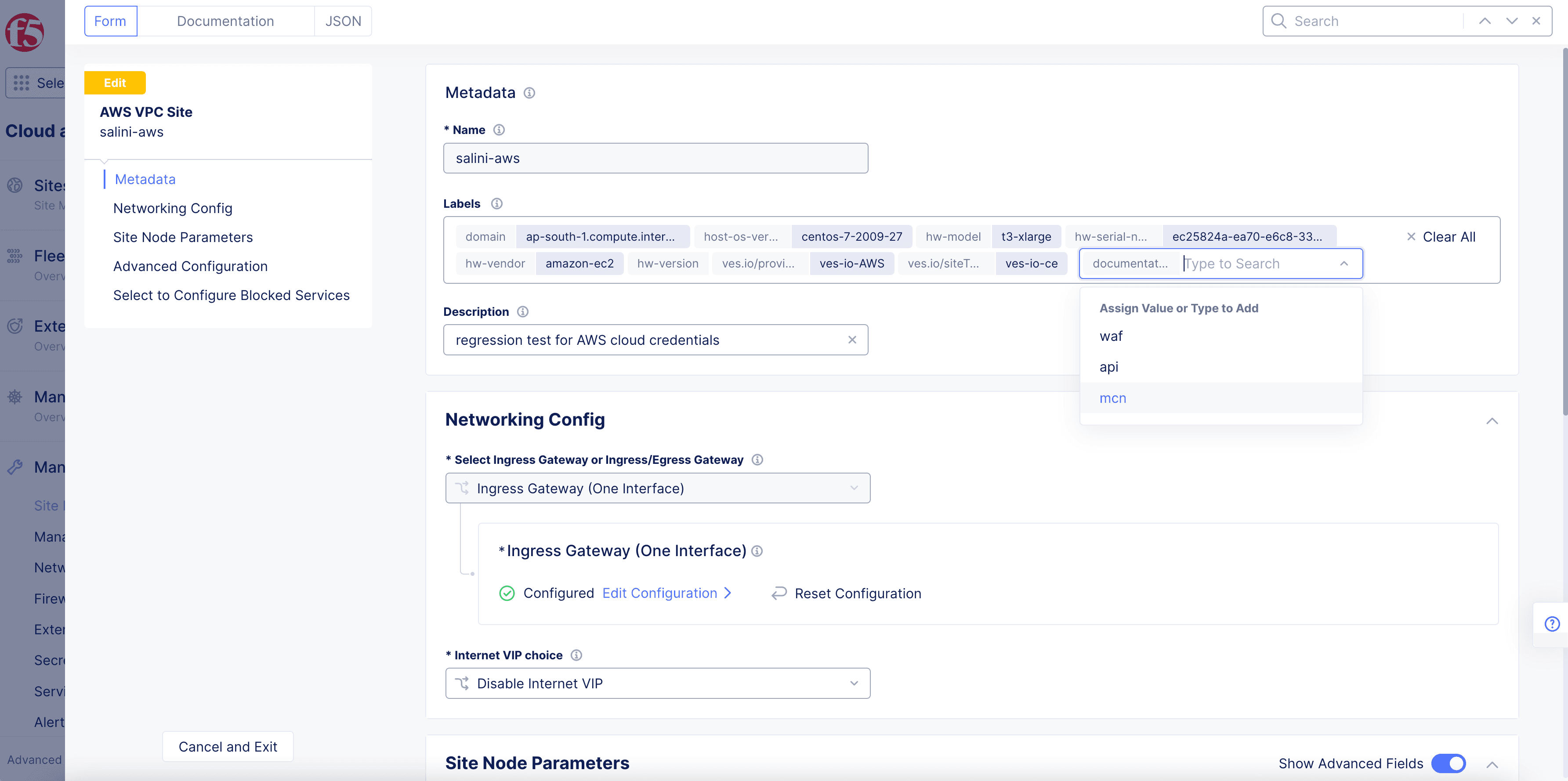Click info icon next to Internet VIP choice
Viewport: 1568px width, 781px height.
[576, 656]
